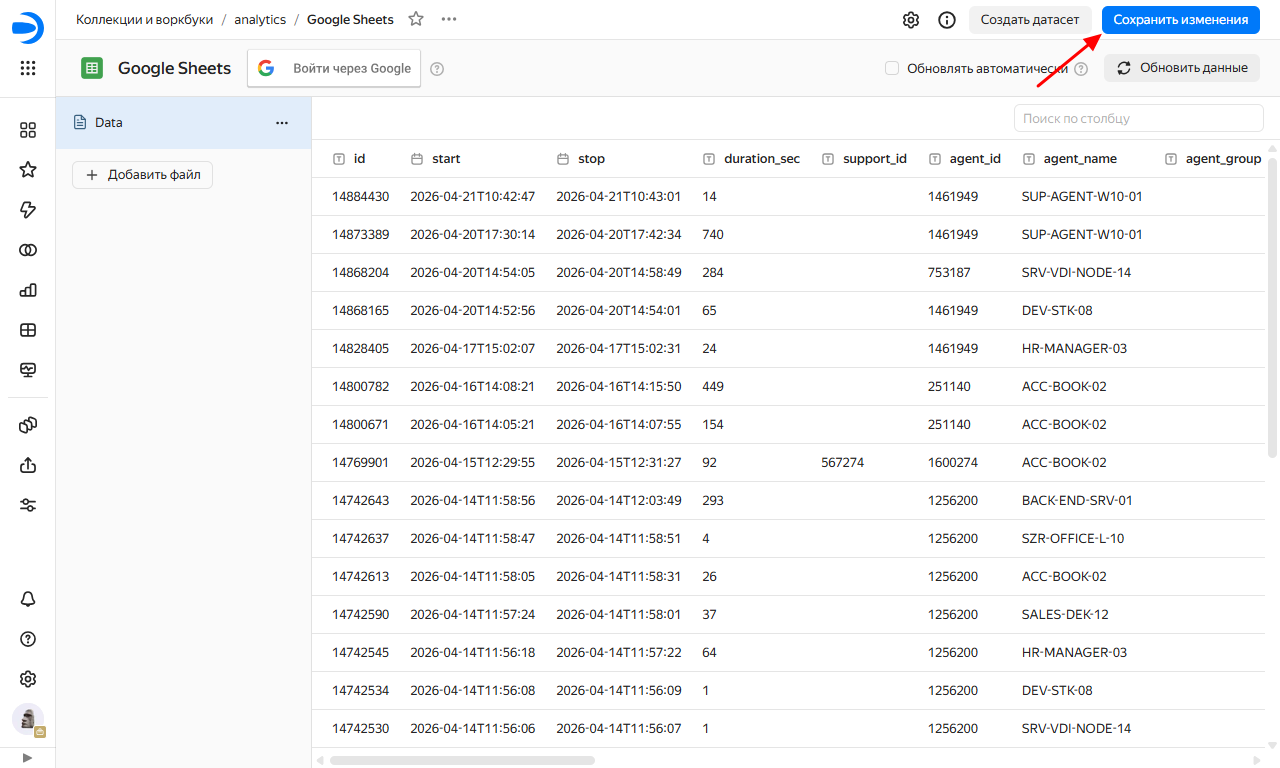Screen dimensions: 1280x768
Task: Open Favorites star in left sidebar
Action: pyautogui.click(x=28, y=170)
